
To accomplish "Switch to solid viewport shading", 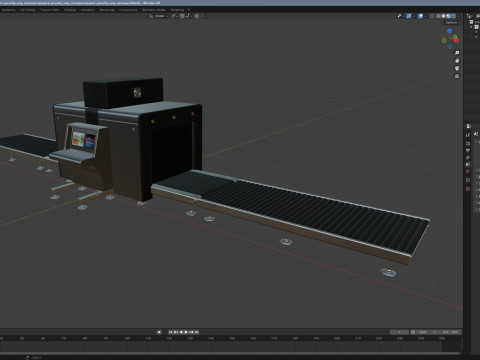I will (443, 16).
